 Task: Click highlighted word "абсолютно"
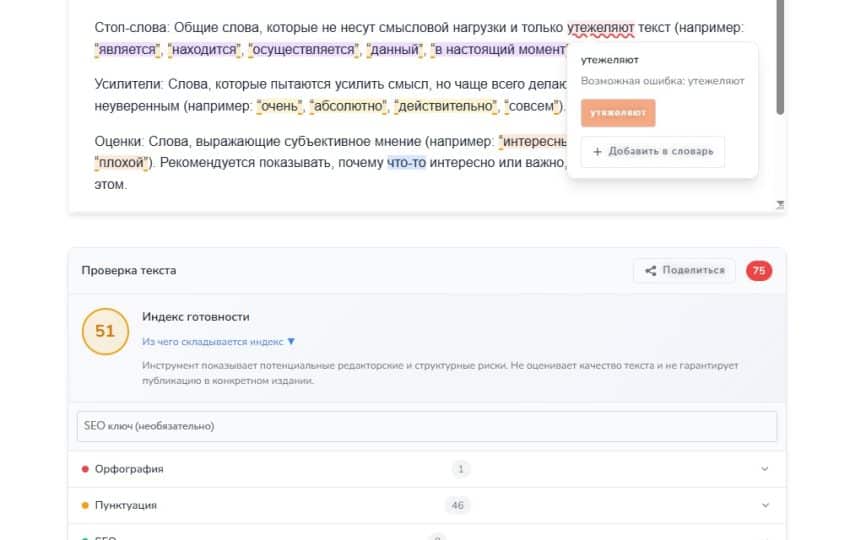pyautogui.click(x=350, y=106)
